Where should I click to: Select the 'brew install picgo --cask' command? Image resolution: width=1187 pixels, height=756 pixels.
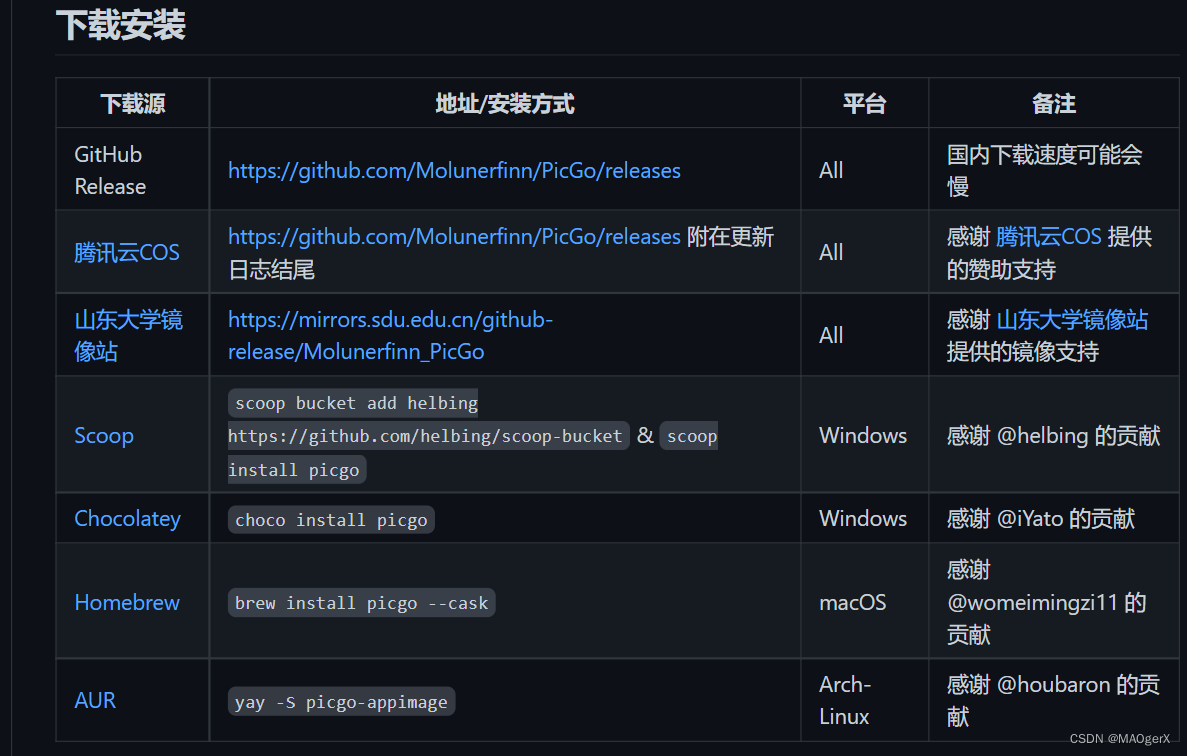coord(361,603)
